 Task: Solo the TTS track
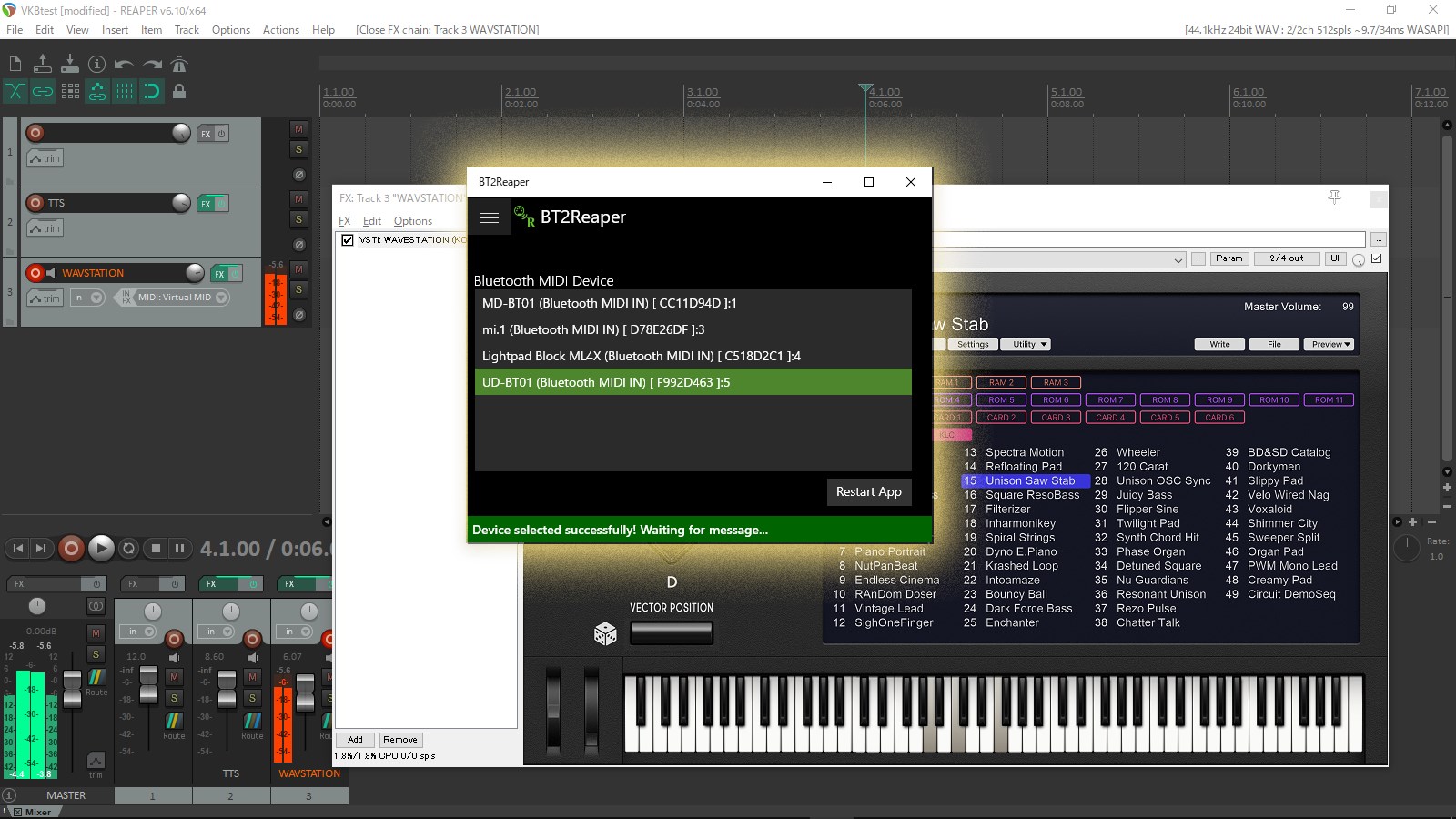(x=298, y=218)
